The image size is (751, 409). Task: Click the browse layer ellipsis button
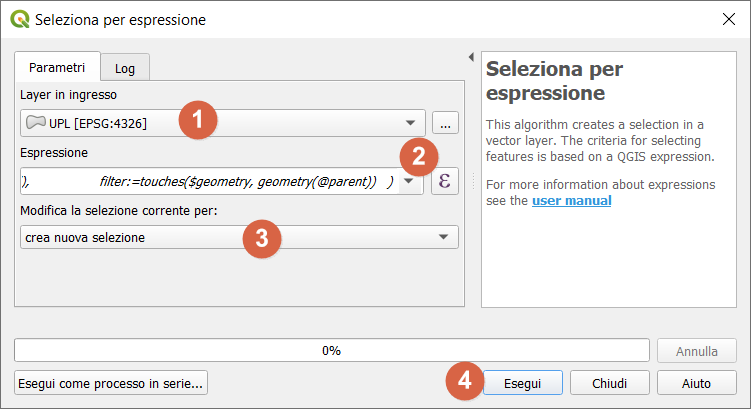[445, 123]
